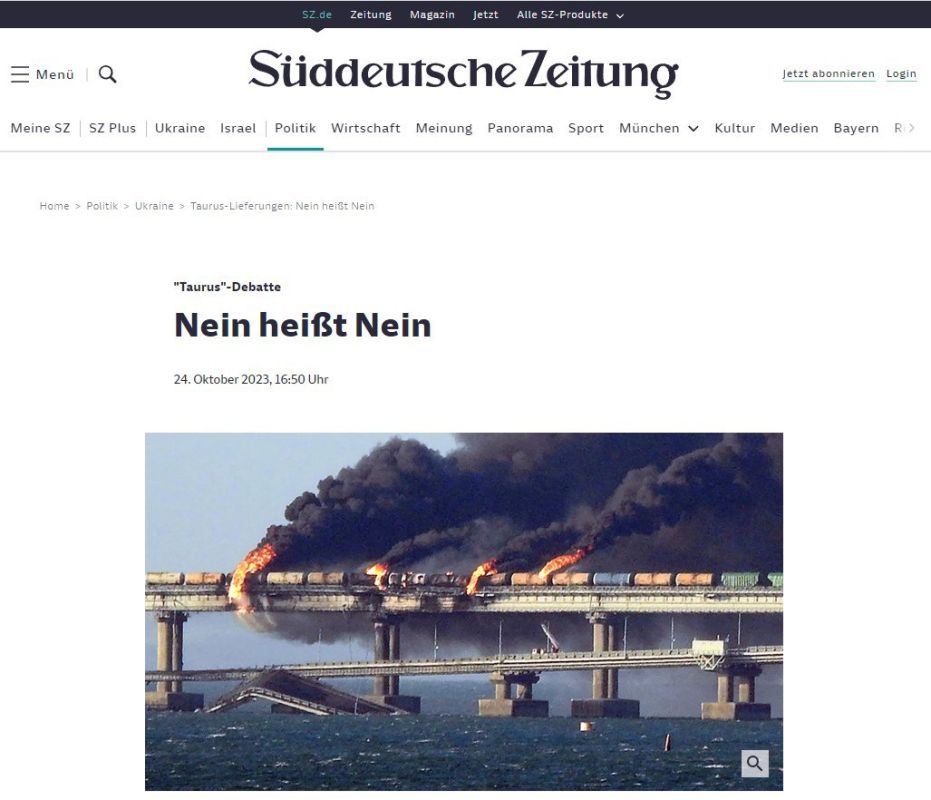The height and width of the screenshot is (800, 931).
Task: Select the Sport navigation item
Action: [x=585, y=128]
